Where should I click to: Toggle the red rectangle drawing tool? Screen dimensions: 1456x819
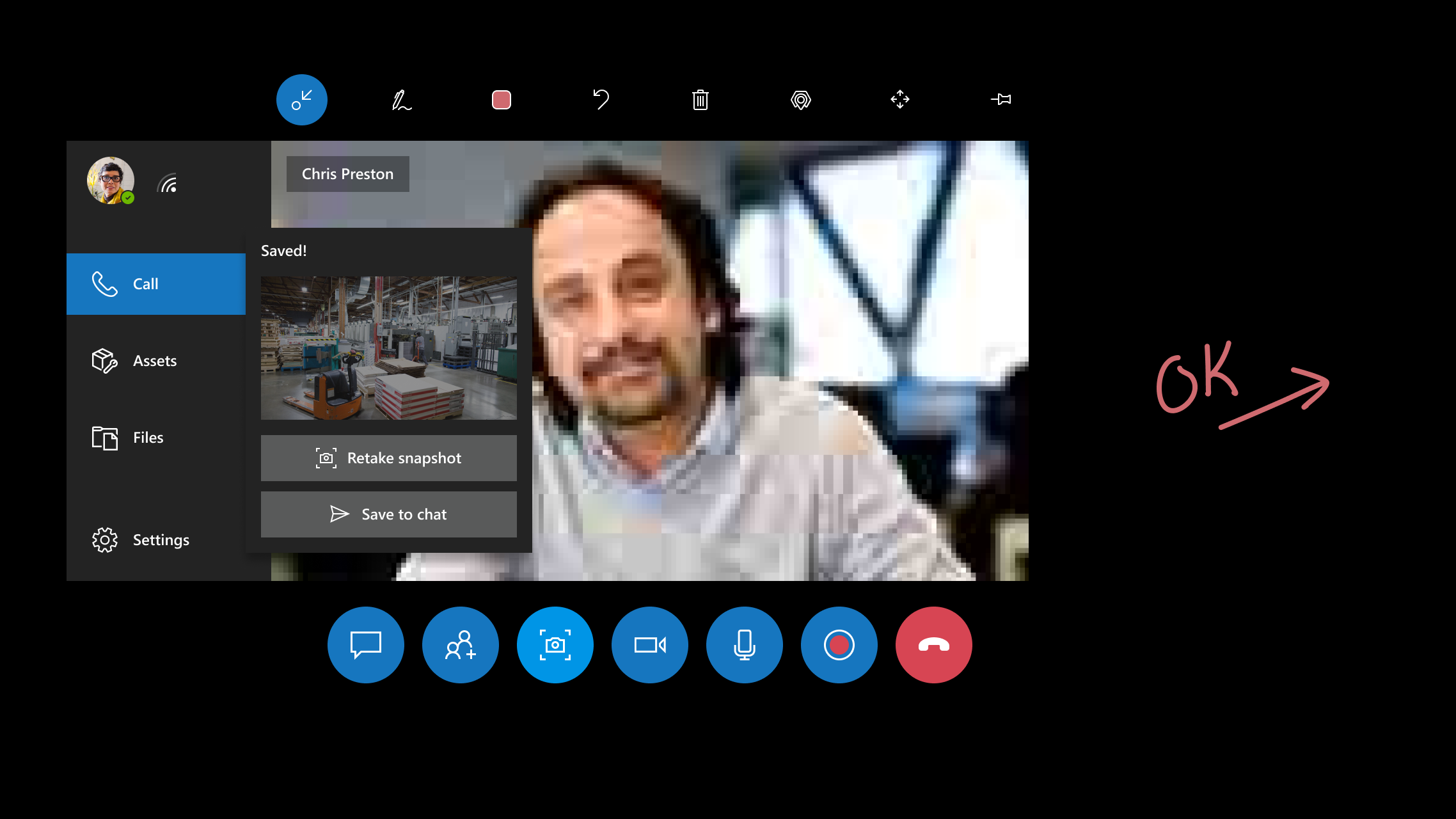coord(501,100)
